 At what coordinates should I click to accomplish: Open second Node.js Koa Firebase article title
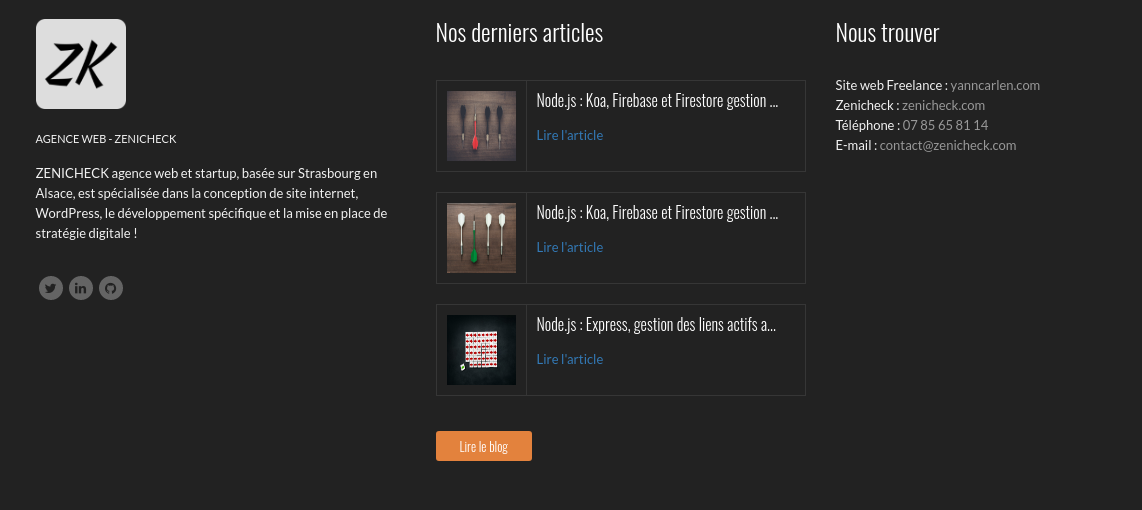(657, 213)
